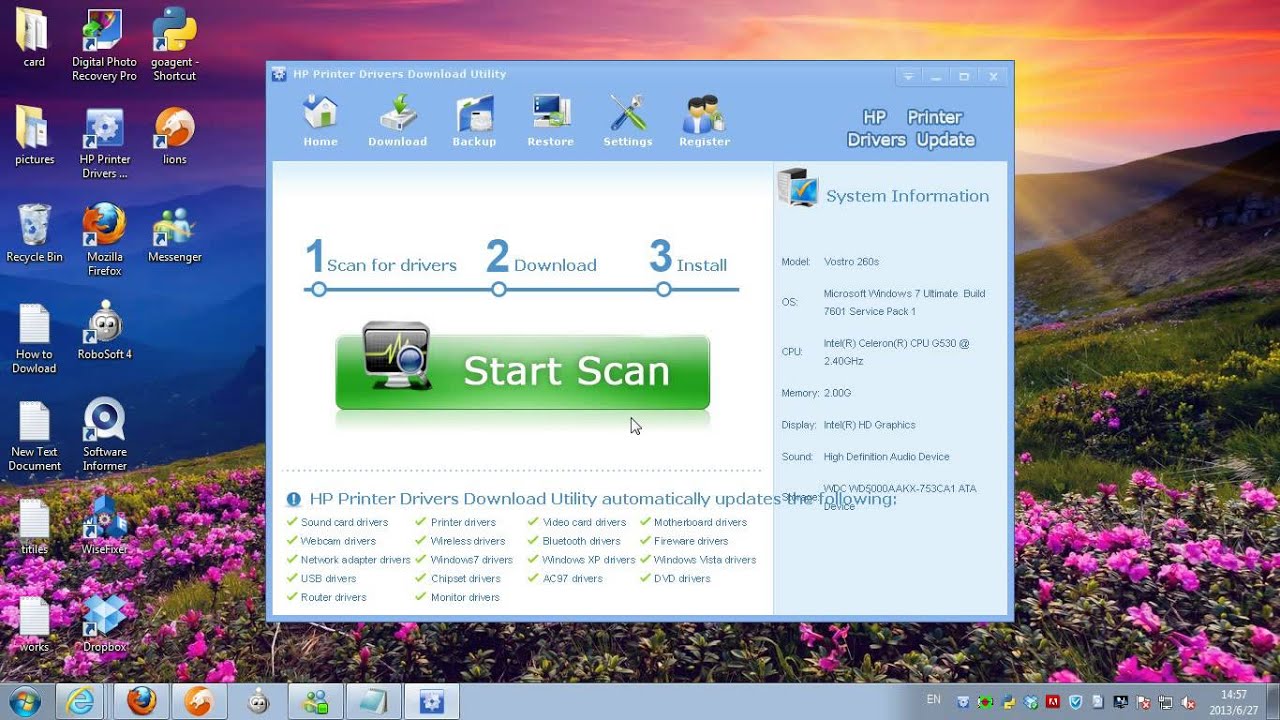Open the Home section in the toolbar

[x=320, y=122]
